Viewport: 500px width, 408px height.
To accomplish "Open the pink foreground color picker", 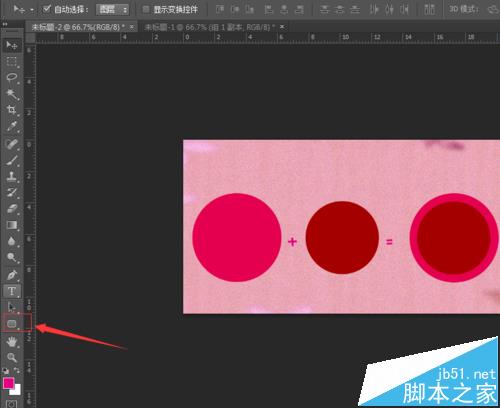I will point(8,383).
